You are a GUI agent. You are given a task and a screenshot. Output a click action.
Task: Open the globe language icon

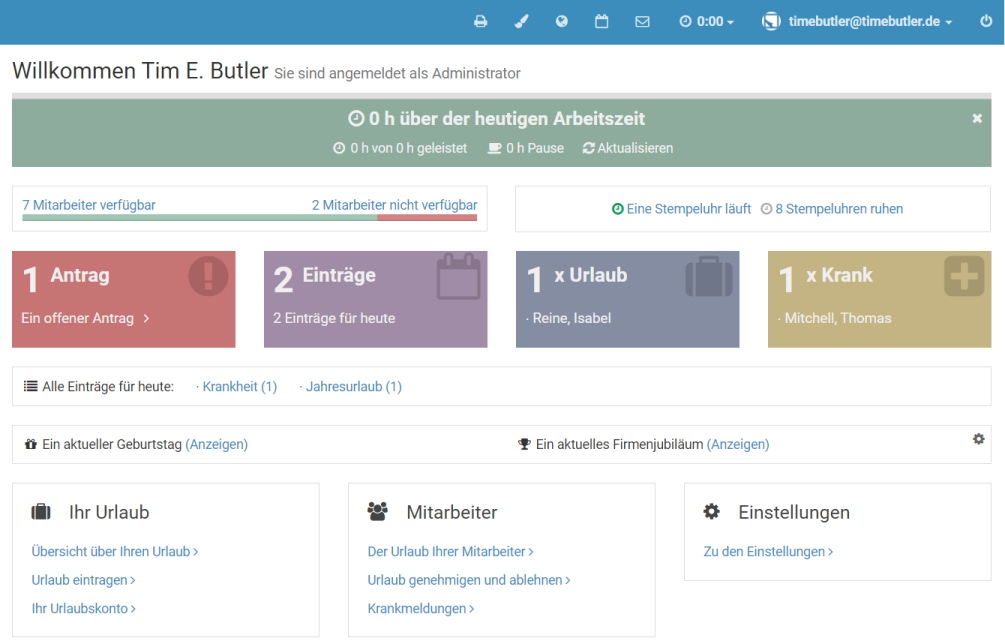pos(562,21)
